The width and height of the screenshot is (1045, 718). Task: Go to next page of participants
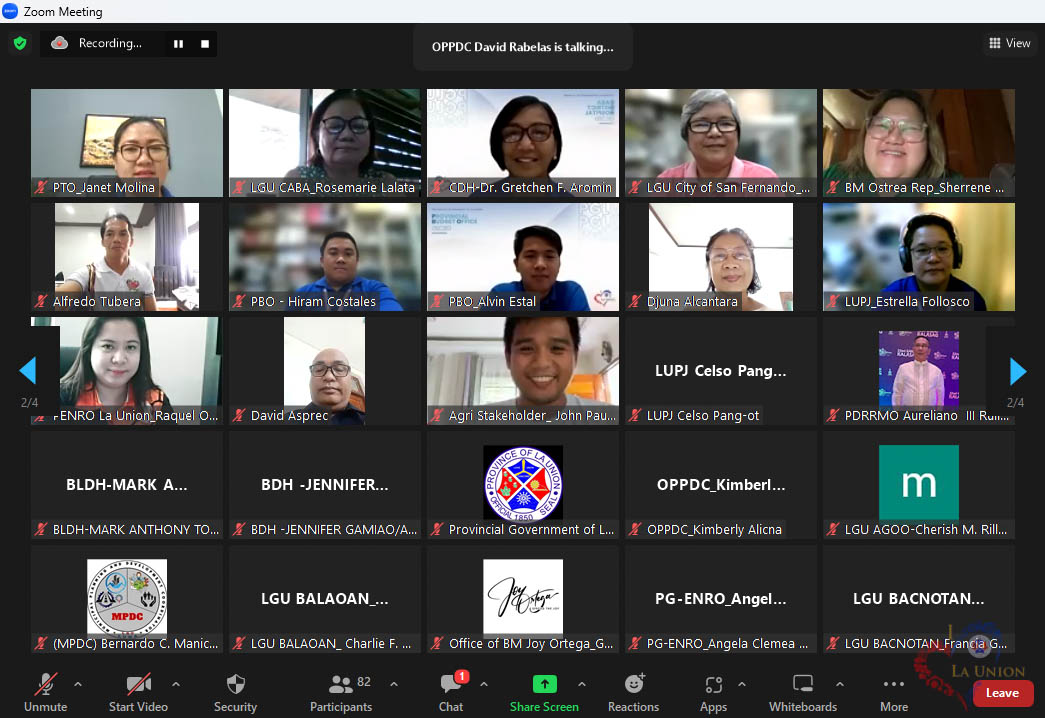pyautogui.click(x=1018, y=371)
